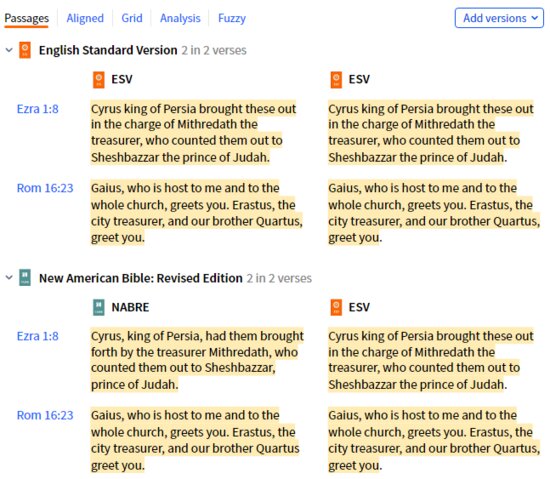The width and height of the screenshot is (550, 479).
Task: Click the New American Bible: Revised Edition heading
Action: click(141, 278)
